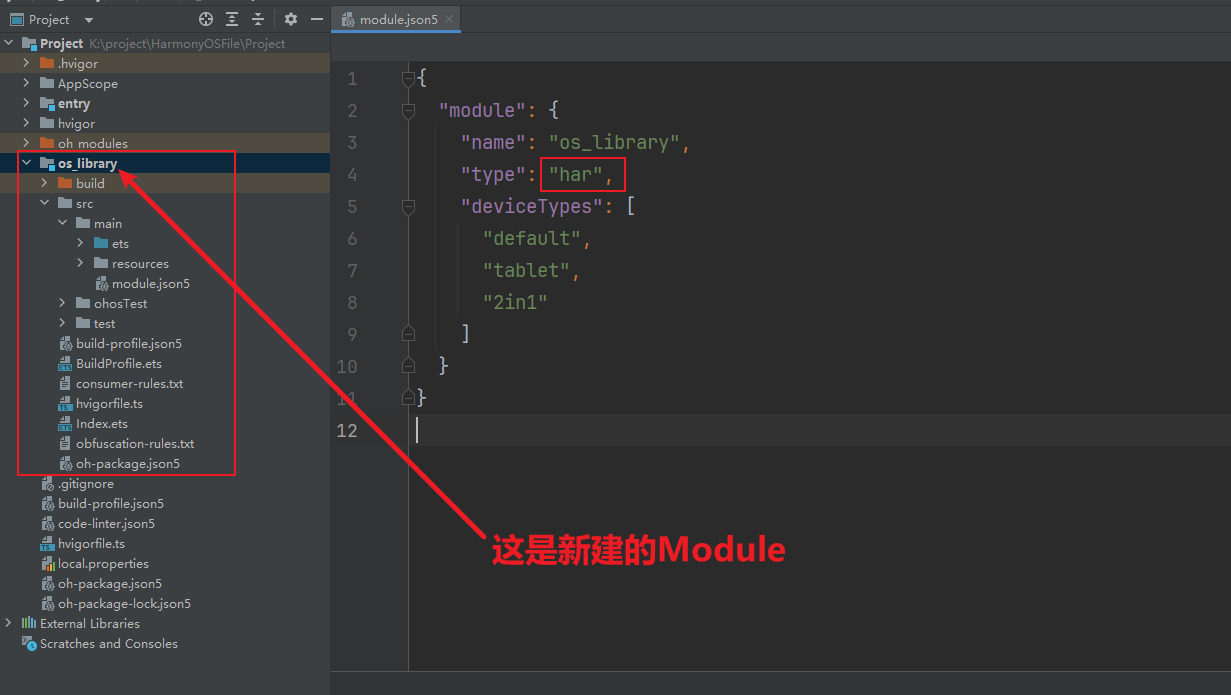
Task: Click the "os_library" string in the editor
Action: click(x=615, y=142)
